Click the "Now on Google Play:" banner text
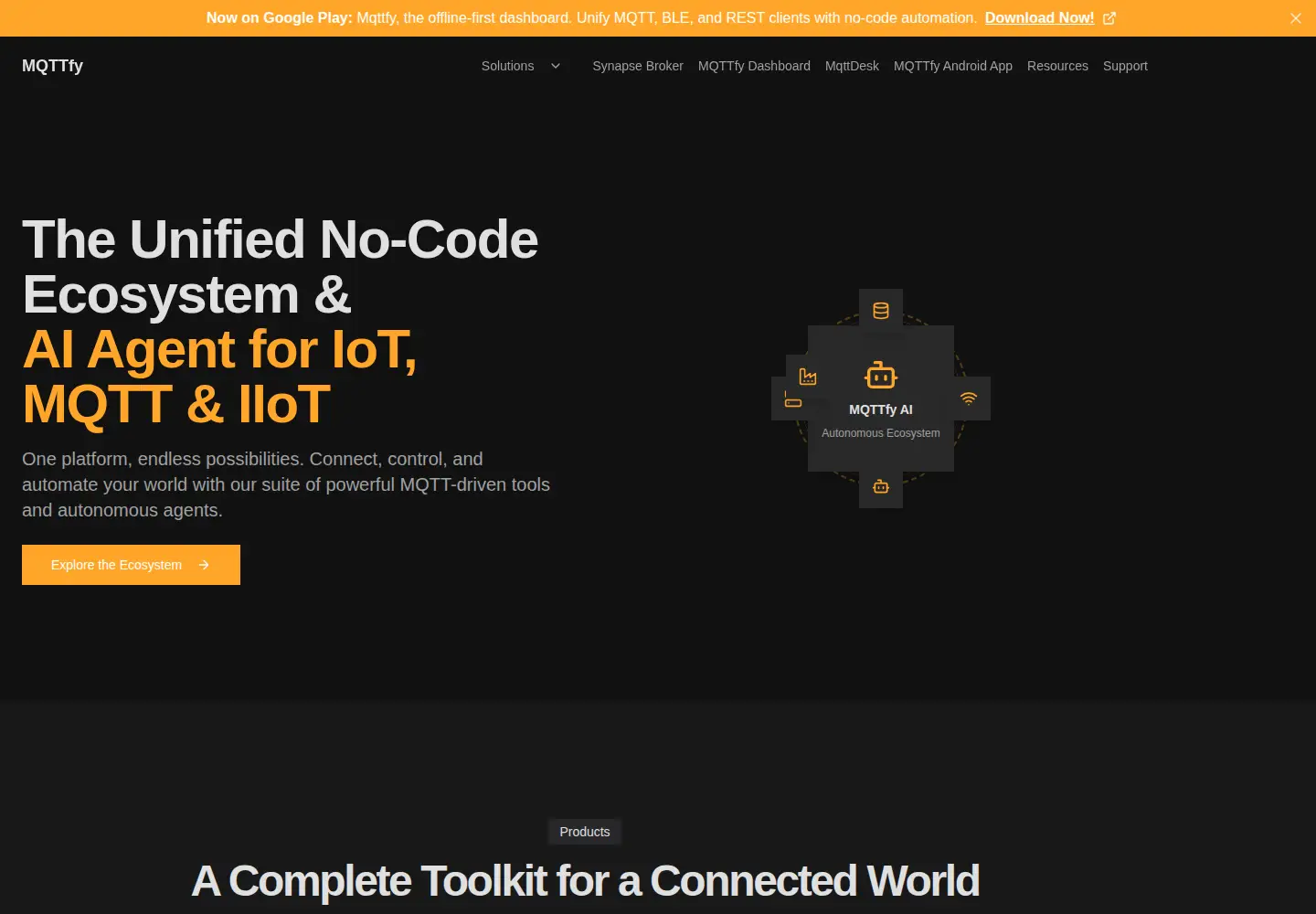The height and width of the screenshot is (914, 1316). tap(279, 18)
